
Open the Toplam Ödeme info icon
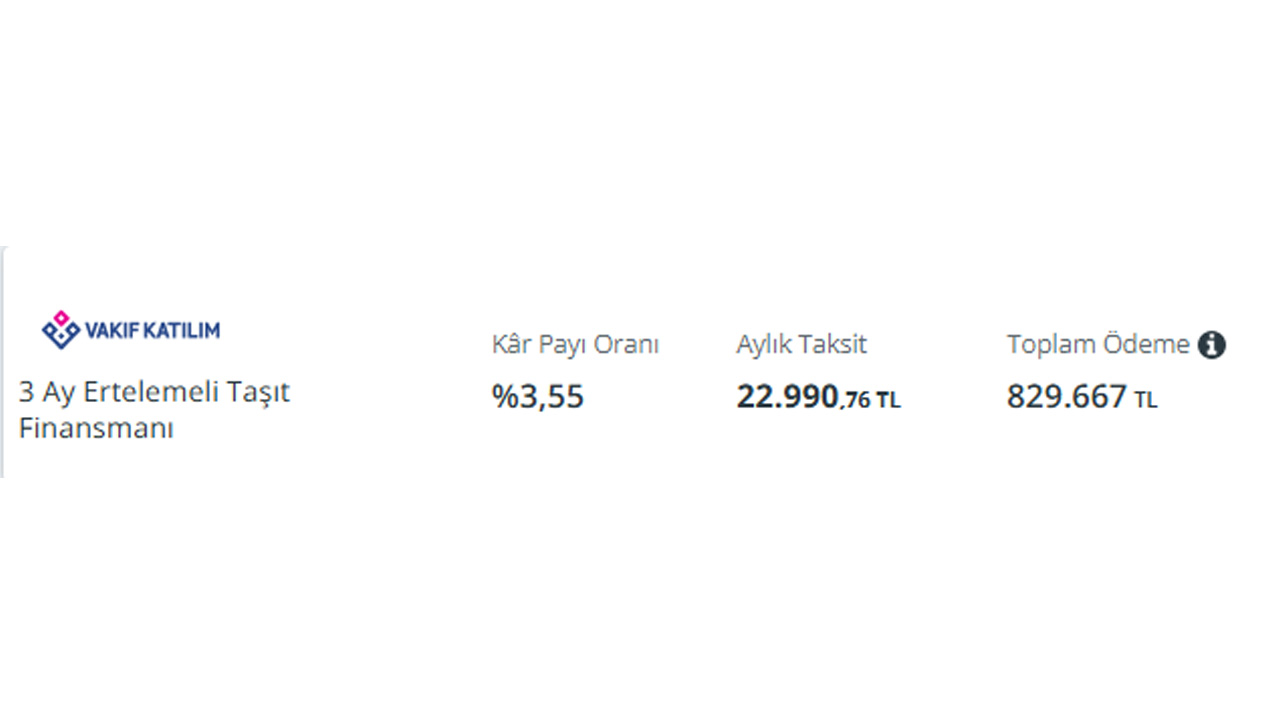(x=1212, y=345)
